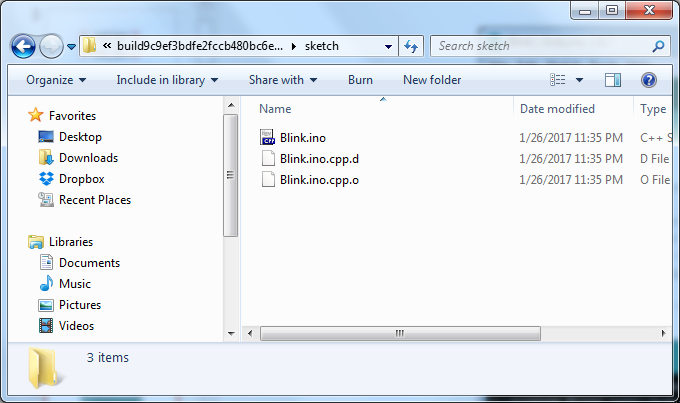
Task: Select the Blink.ino.cpp.d file icon
Action: (268, 158)
